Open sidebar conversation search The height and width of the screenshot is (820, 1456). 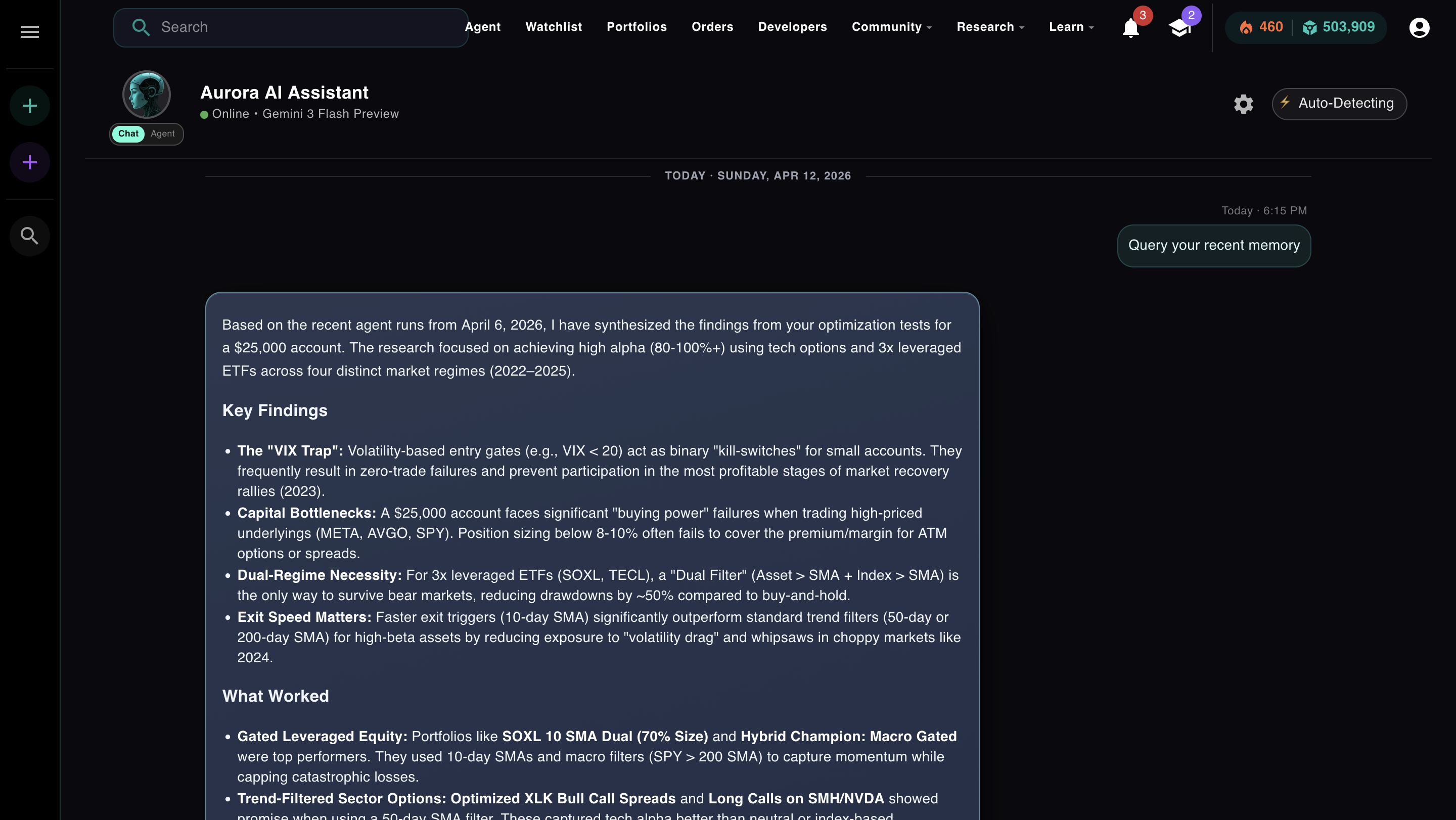[29, 236]
